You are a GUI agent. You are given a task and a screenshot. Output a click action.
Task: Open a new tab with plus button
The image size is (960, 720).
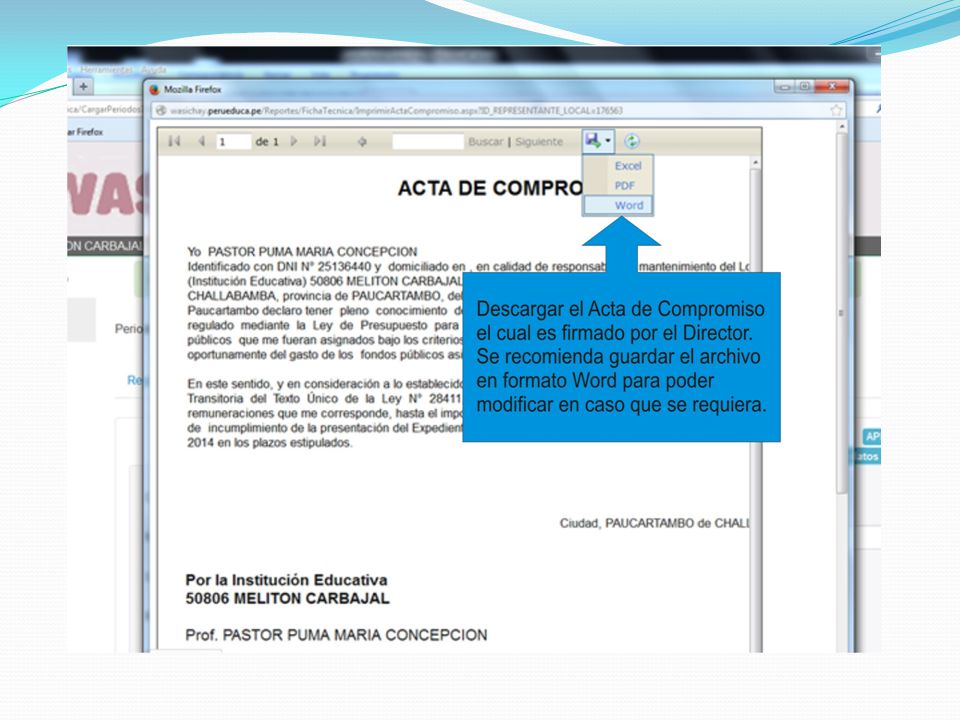83,86
